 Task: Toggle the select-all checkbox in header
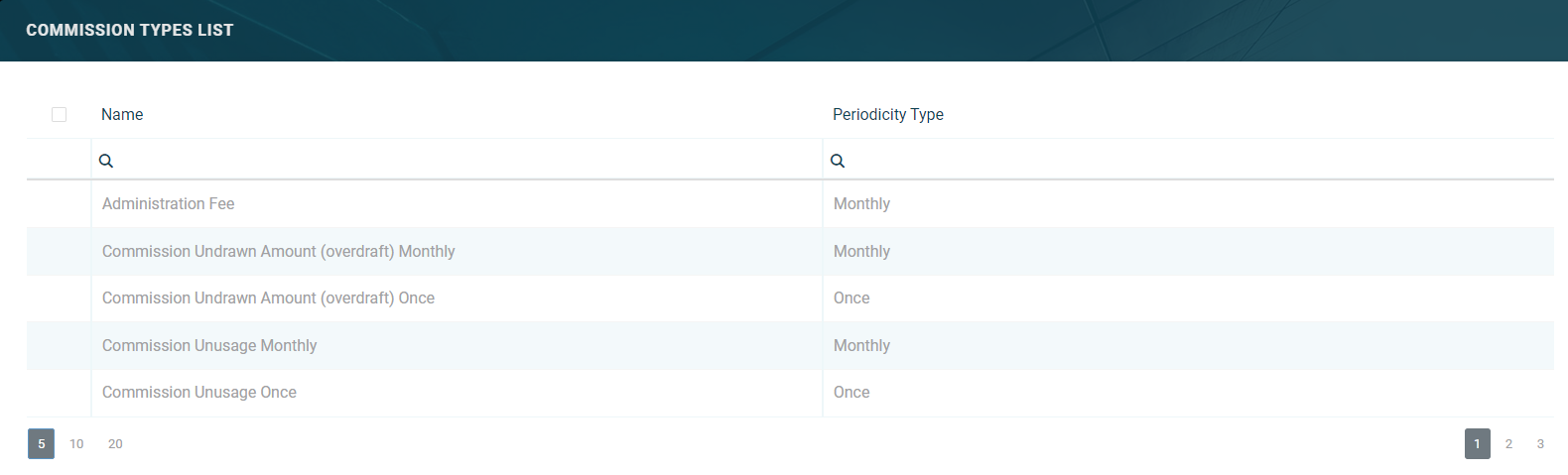[59, 115]
